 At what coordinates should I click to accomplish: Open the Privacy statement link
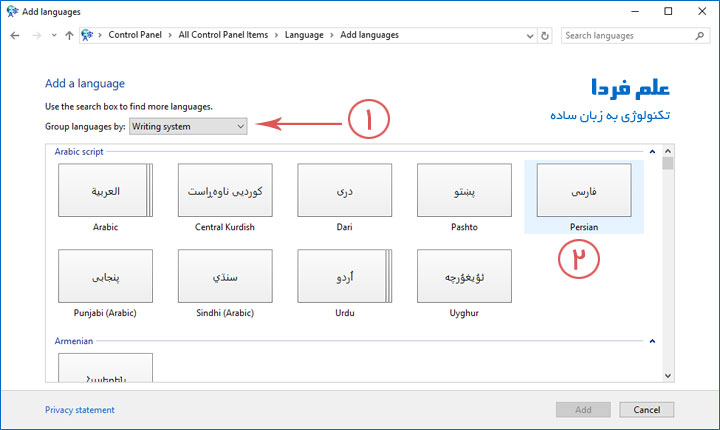80,410
